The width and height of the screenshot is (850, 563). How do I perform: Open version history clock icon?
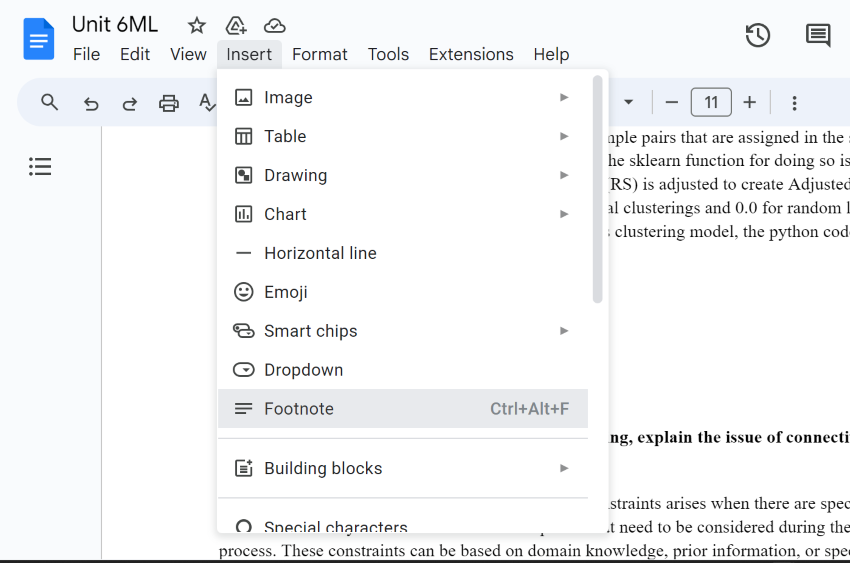point(758,36)
